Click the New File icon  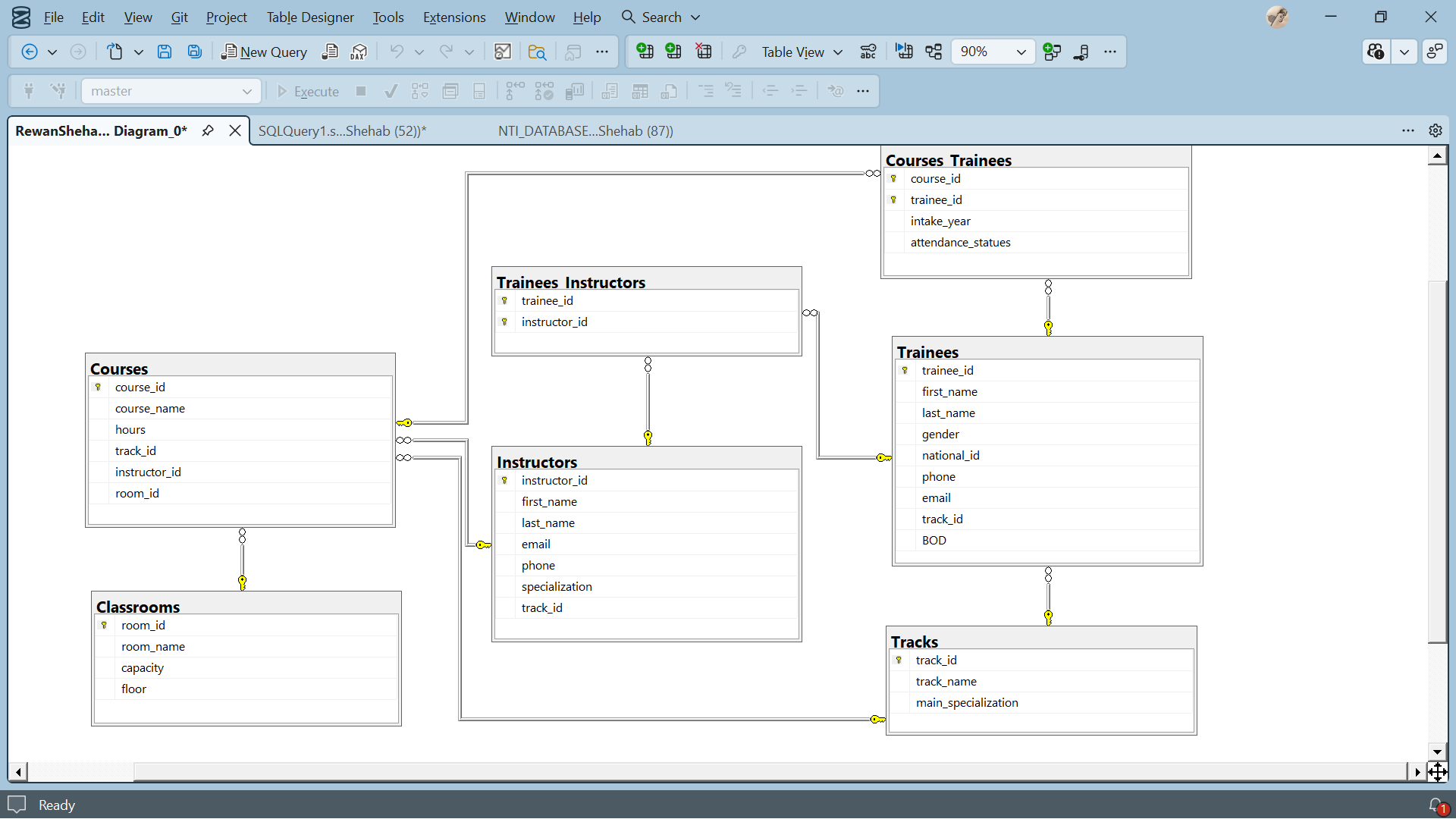click(115, 52)
